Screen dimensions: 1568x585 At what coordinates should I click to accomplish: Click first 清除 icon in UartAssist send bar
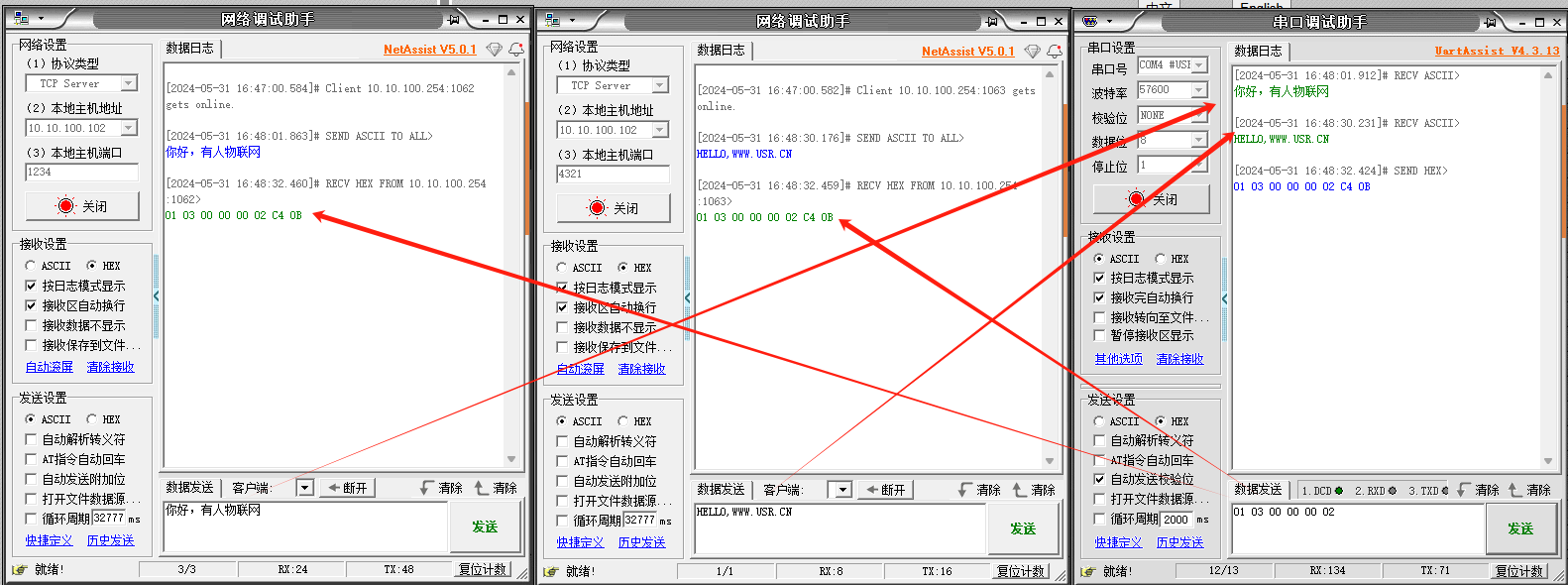point(1464,490)
